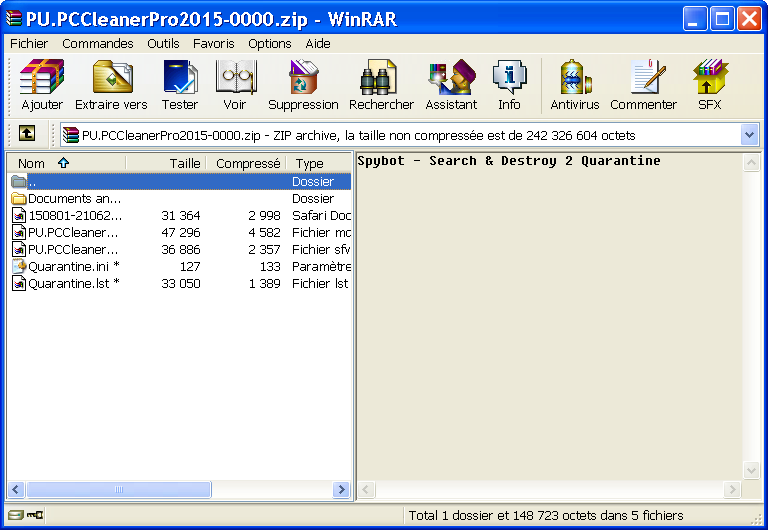Select the Quarantine.lst file name
The height and width of the screenshot is (530, 768).
[x=73, y=284]
